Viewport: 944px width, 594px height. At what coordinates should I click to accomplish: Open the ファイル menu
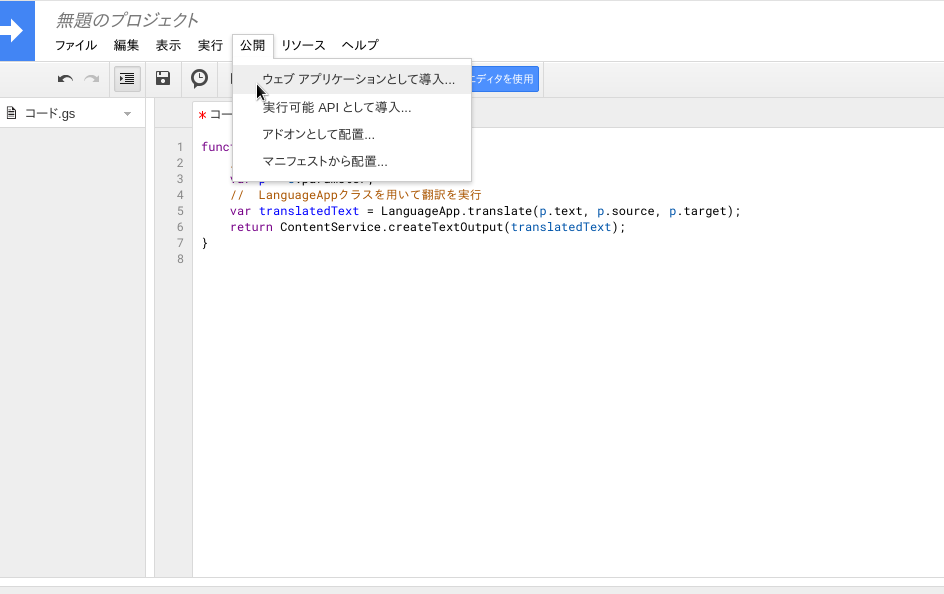75,45
